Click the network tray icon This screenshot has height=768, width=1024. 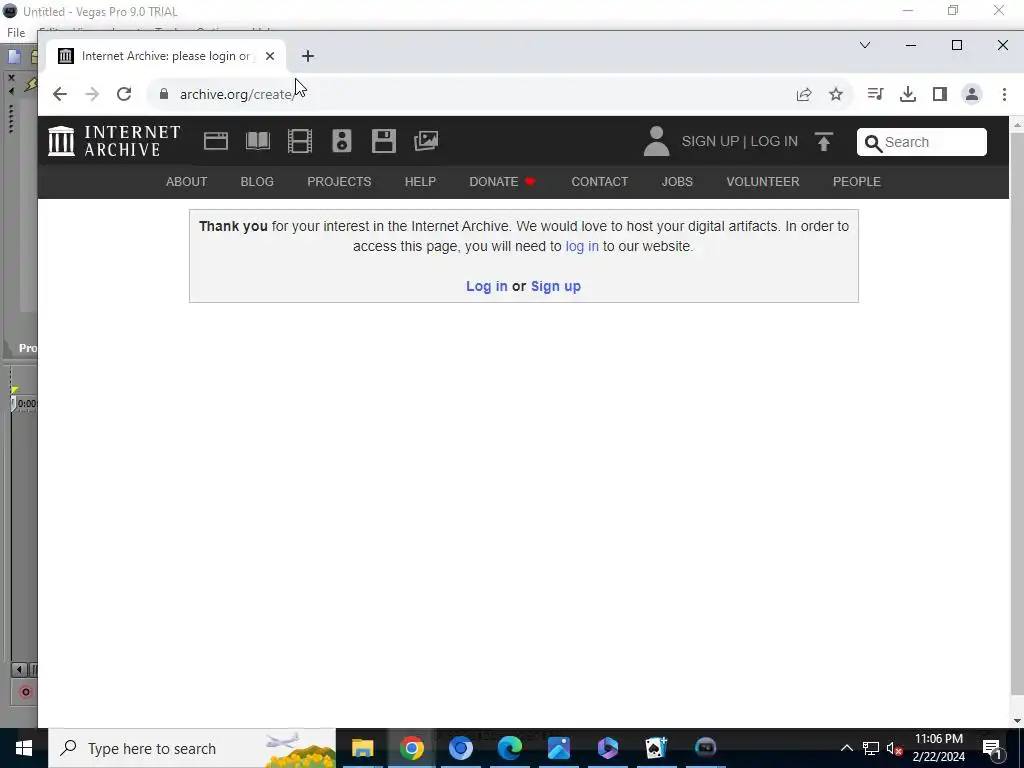(x=871, y=748)
